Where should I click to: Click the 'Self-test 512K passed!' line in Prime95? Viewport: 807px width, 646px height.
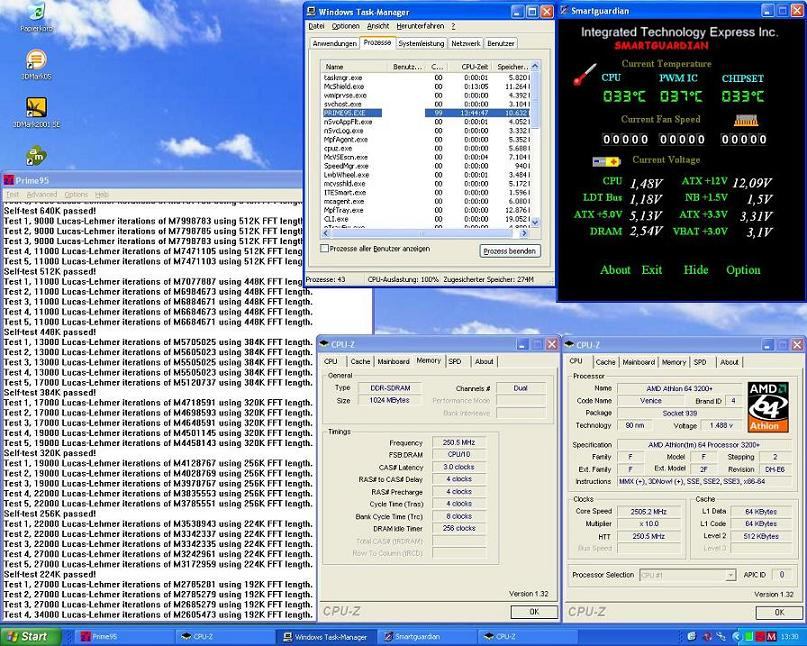point(50,271)
